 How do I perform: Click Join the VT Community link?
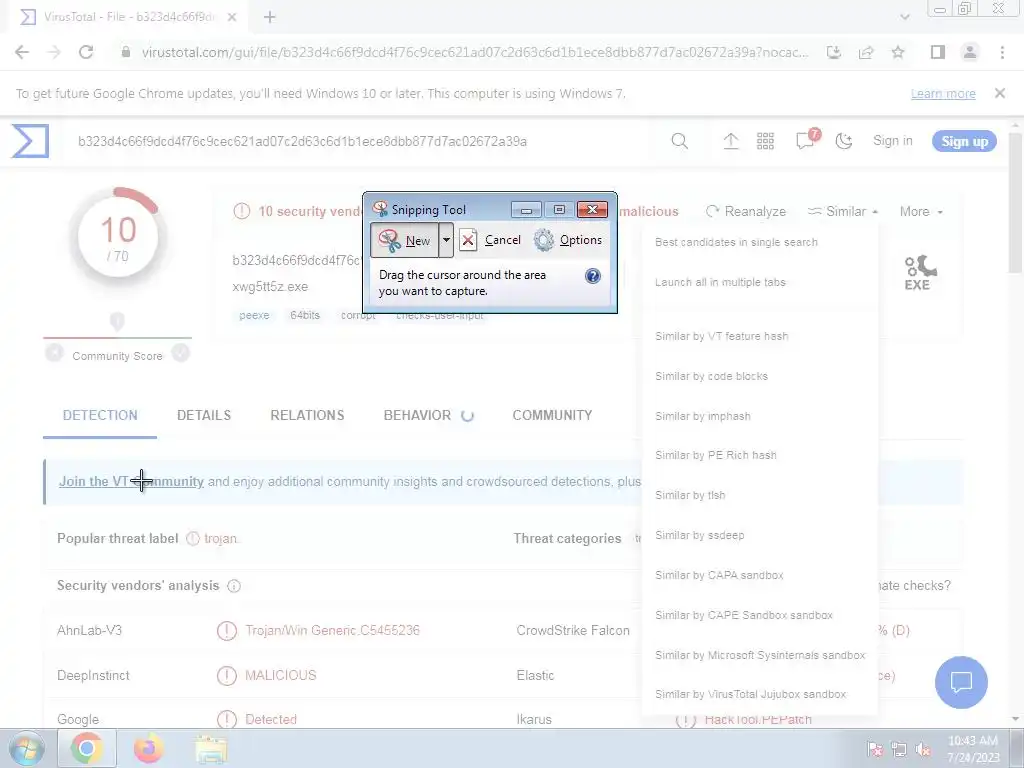(x=131, y=481)
